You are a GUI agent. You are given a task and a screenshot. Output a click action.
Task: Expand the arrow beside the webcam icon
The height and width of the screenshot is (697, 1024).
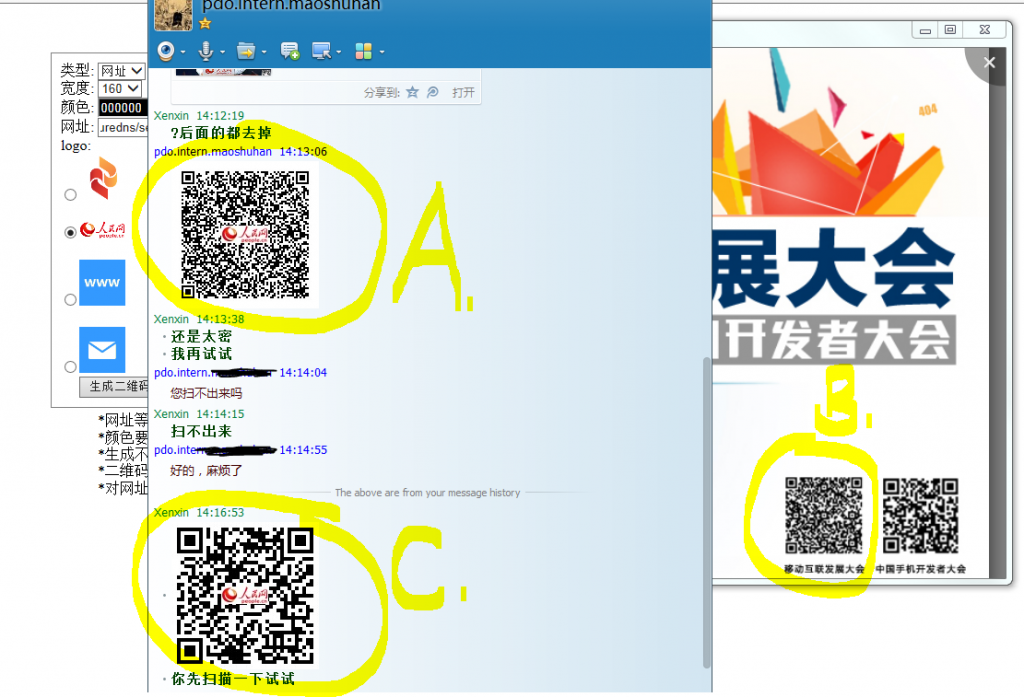click(x=182, y=52)
